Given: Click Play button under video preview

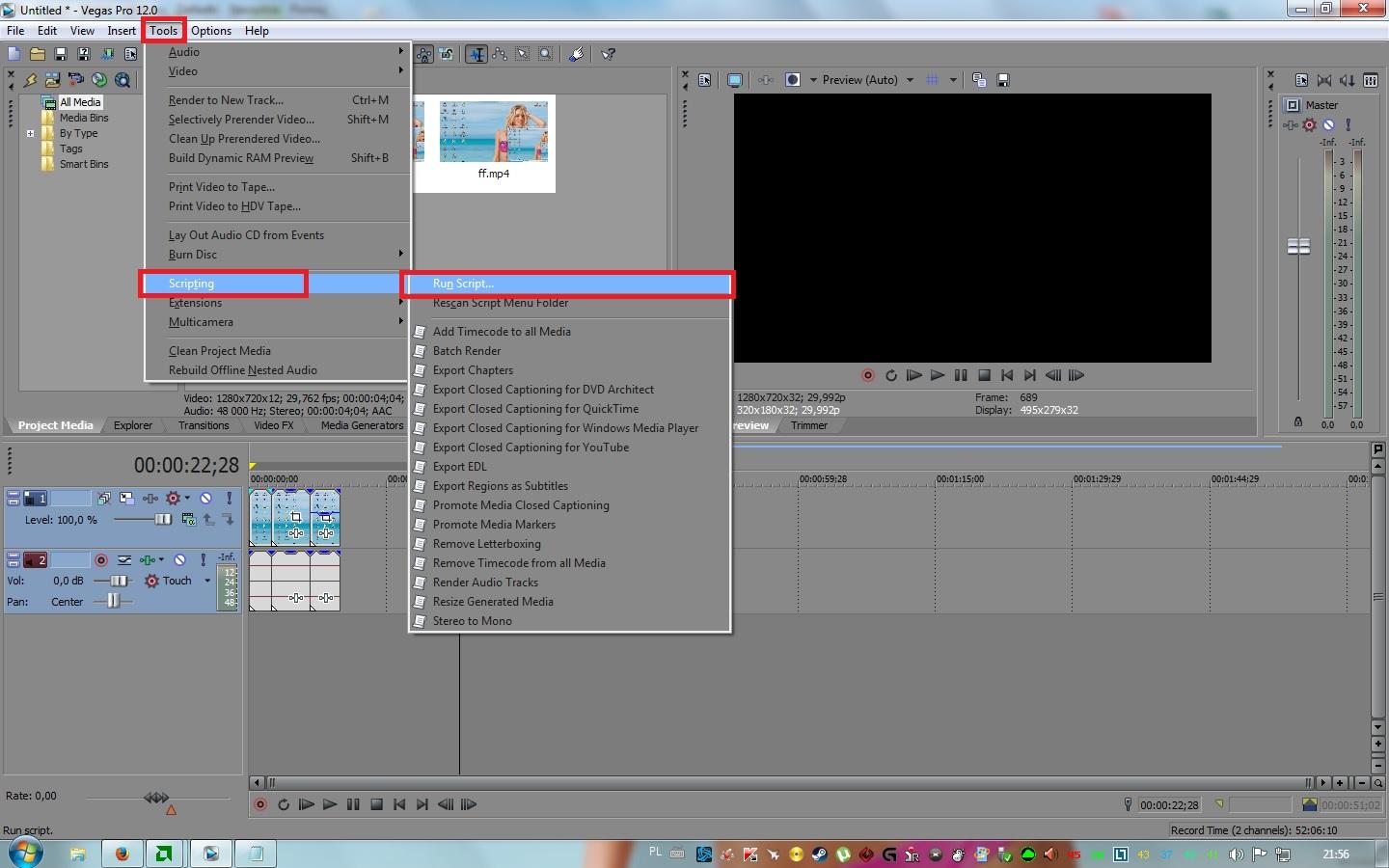Looking at the screenshot, I should click(937, 375).
